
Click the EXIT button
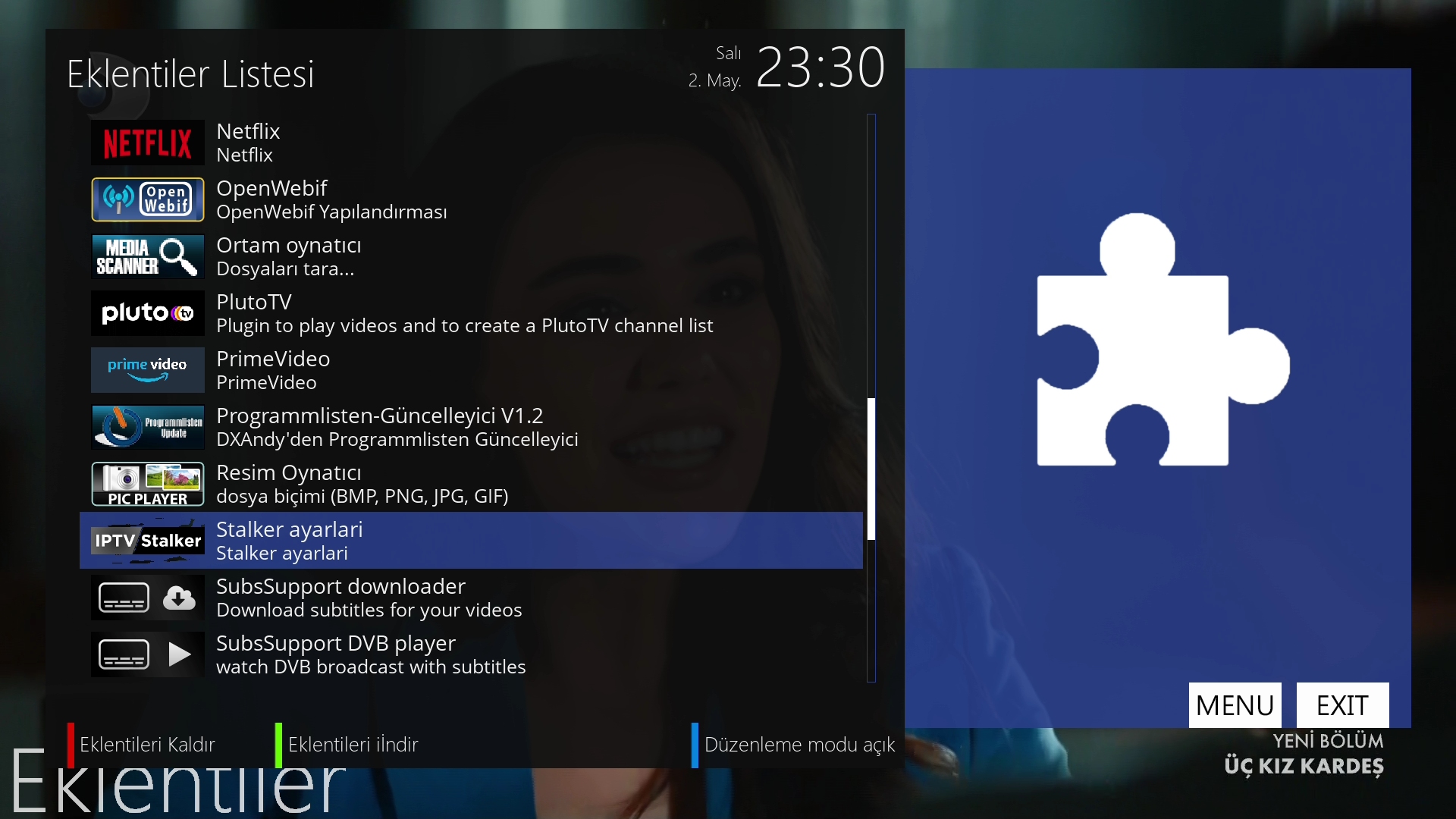click(1342, 705)
